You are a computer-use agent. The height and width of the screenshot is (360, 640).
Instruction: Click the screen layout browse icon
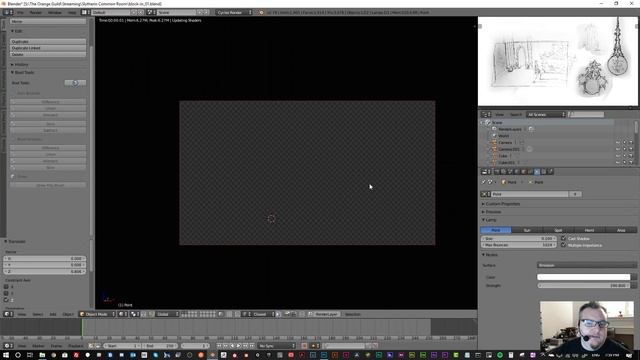point(85,12)
